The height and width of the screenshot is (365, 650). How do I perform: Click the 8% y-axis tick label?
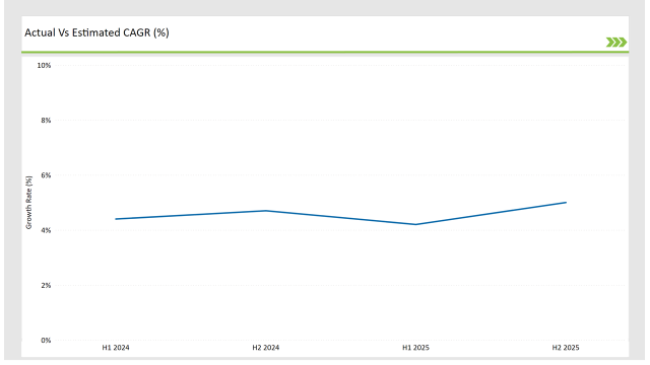(46, 120)
